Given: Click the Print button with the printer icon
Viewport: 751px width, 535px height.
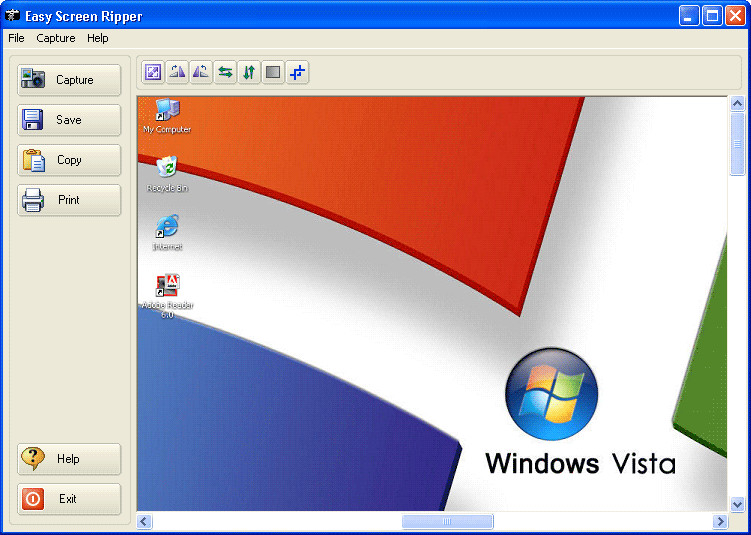Looking at the screenshot, I should coord(69,200).
